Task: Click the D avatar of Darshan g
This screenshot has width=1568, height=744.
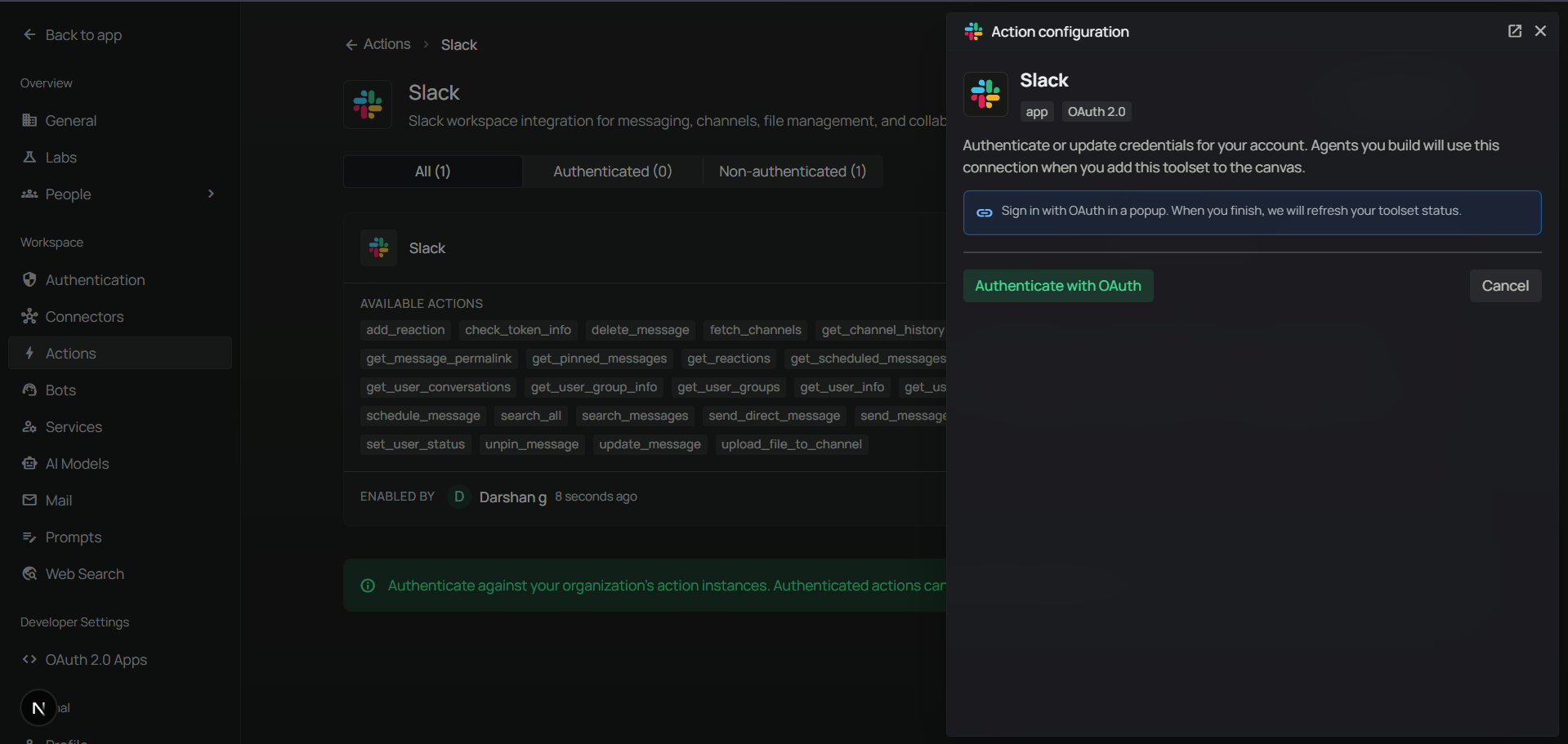Action: coord(459,497)
